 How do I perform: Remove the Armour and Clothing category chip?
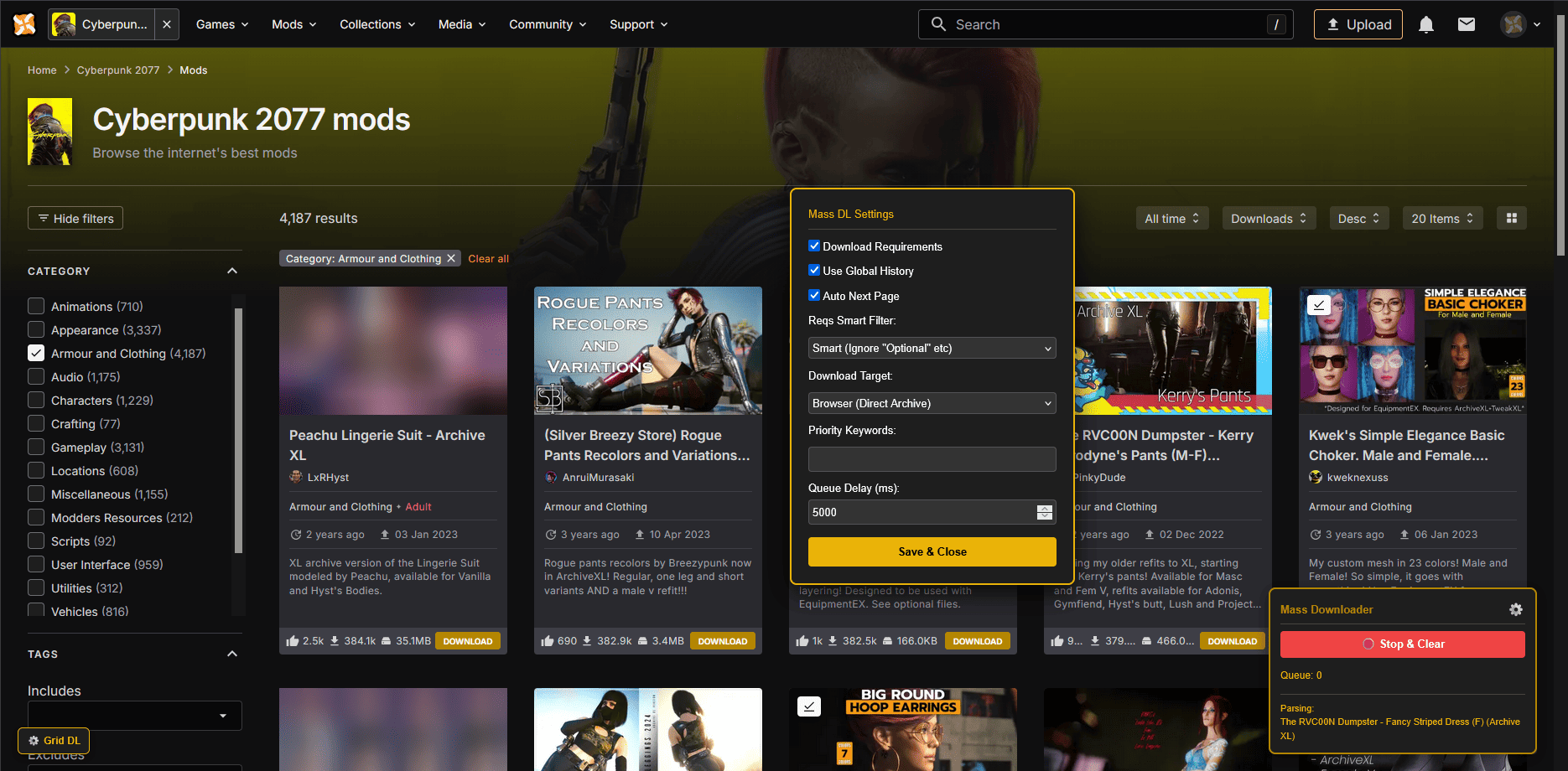[450, 258]
